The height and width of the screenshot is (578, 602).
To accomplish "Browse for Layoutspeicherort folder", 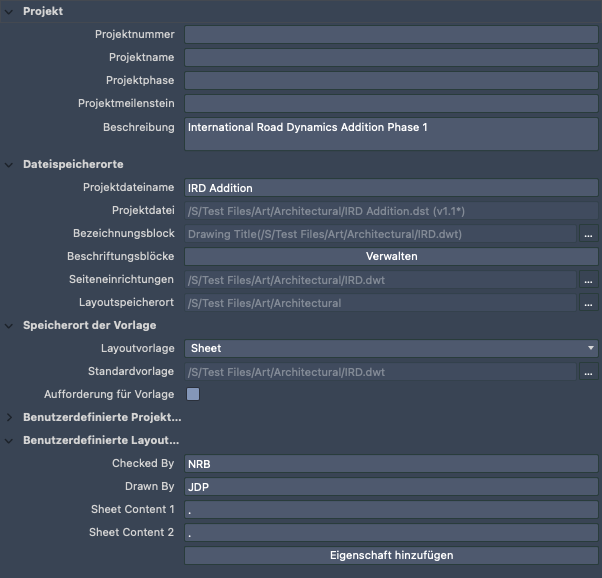I will click(589, 303).
